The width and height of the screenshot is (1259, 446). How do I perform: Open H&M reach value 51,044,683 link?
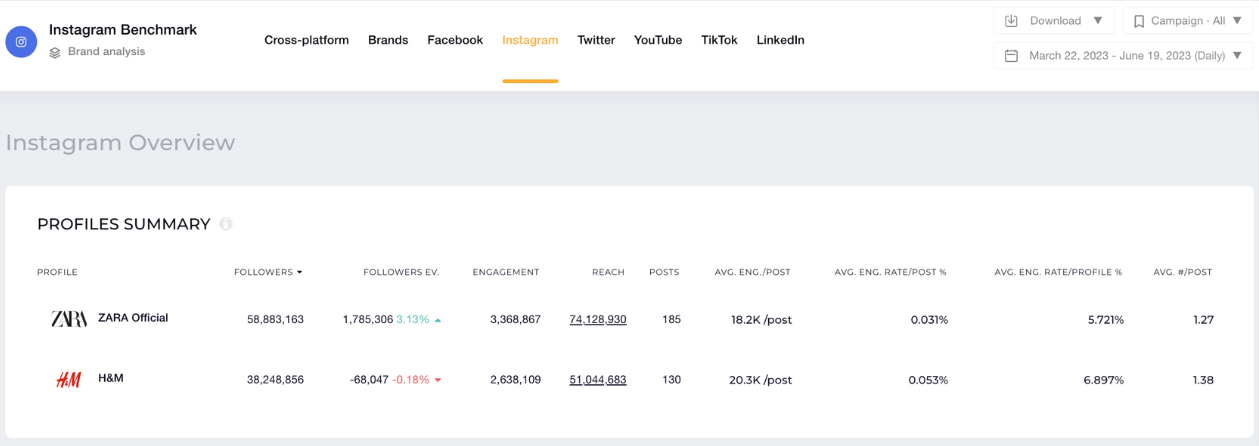point(598,380)
